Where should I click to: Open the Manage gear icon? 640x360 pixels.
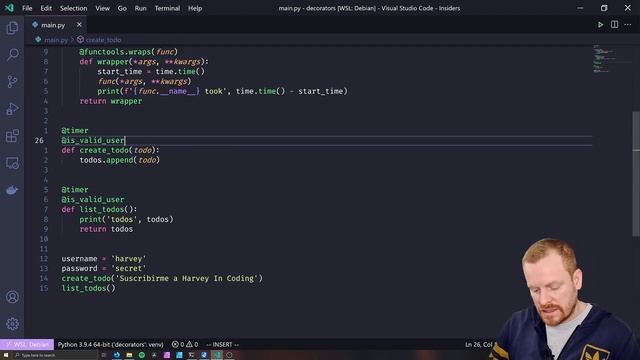pyautogui.click(x=12, y=324)
